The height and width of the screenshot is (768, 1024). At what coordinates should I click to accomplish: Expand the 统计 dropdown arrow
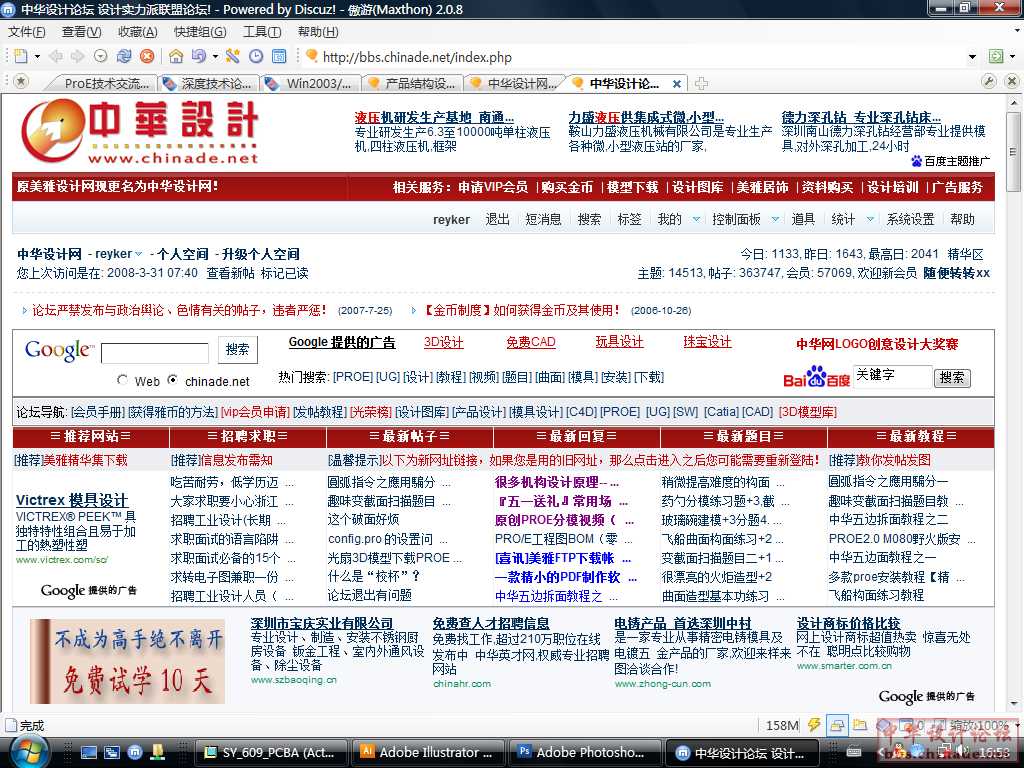coord(870,219)
